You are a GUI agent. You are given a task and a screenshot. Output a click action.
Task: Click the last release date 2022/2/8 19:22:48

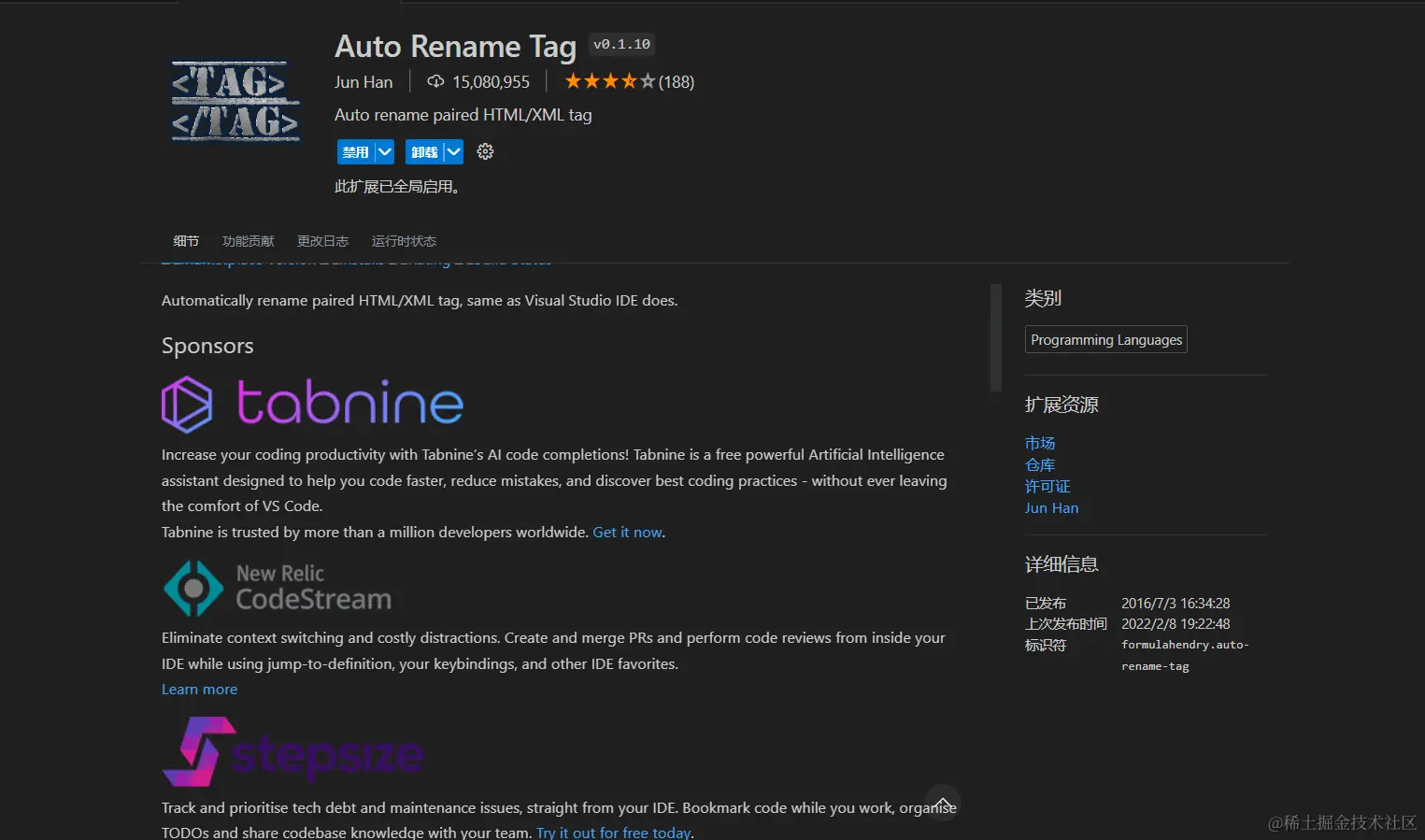1176,623
